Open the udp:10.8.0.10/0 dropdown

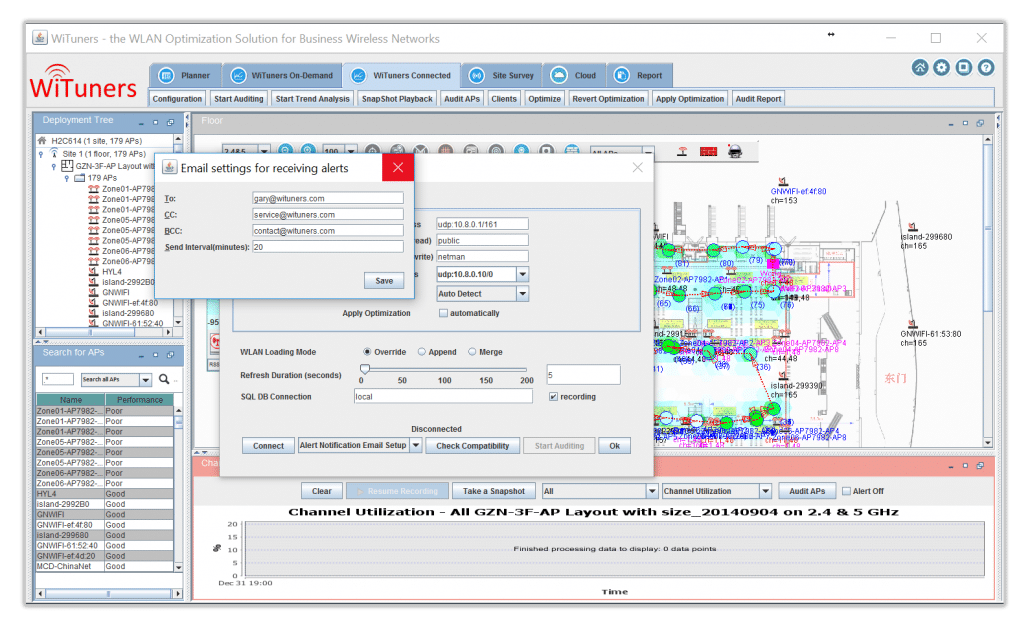523,275
